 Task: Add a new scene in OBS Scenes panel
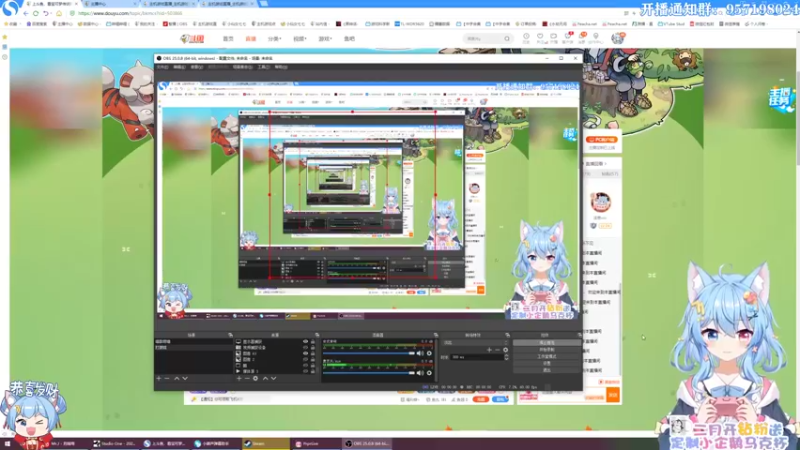pos(159,379)
